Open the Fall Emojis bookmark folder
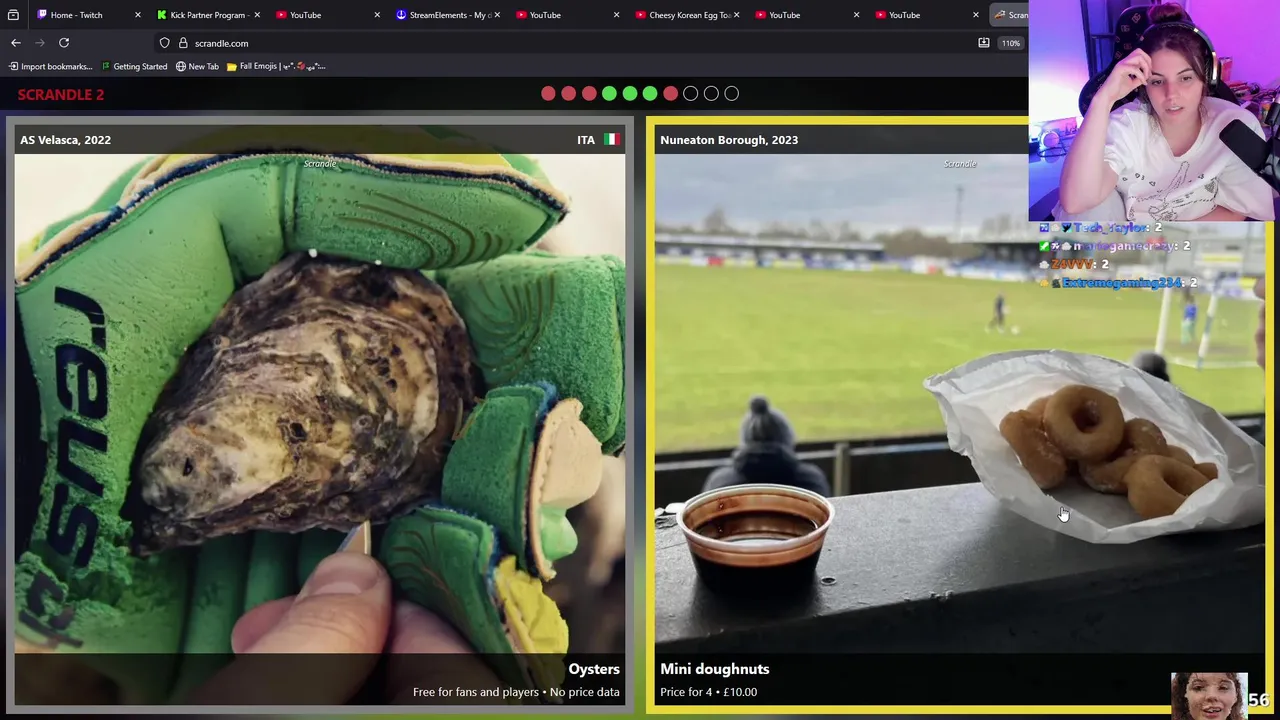 pos(276,66)
